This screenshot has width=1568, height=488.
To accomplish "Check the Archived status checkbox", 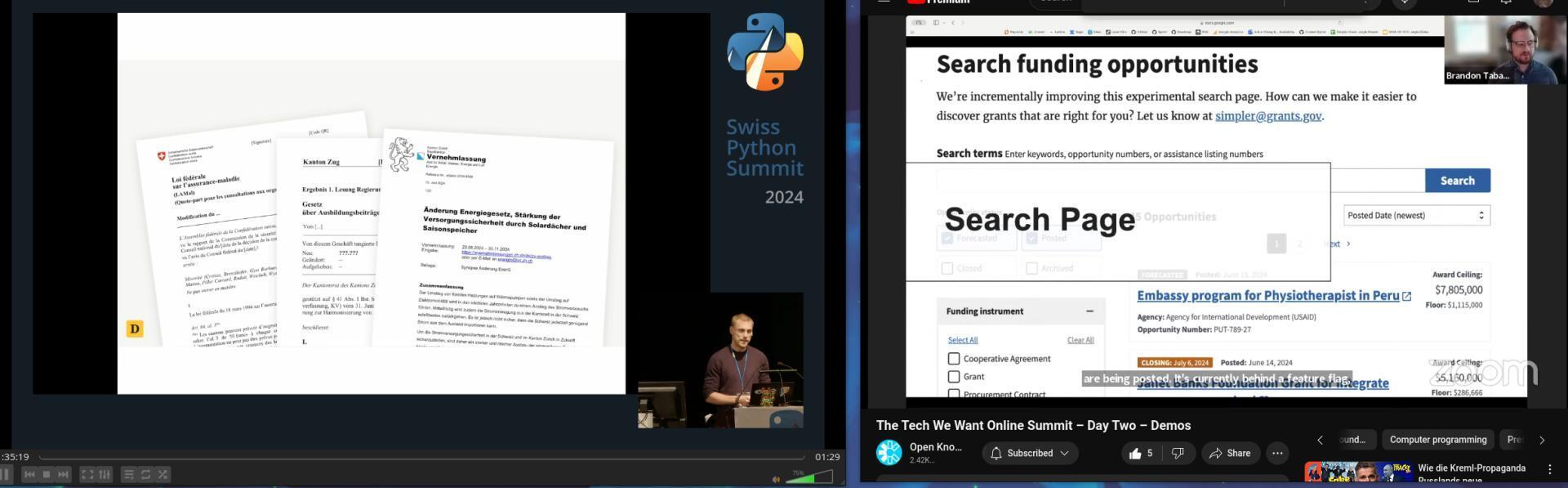I will tap(1031, 268).
